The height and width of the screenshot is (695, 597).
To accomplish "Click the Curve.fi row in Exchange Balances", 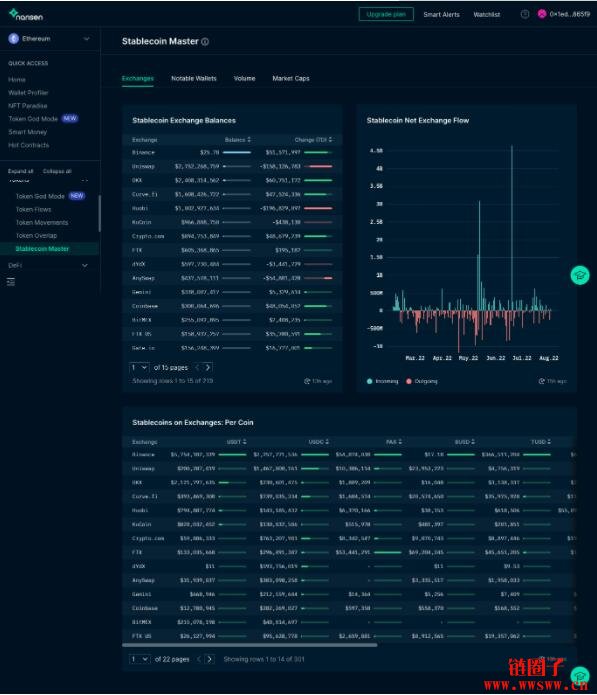I will click(x=232, y=194).
